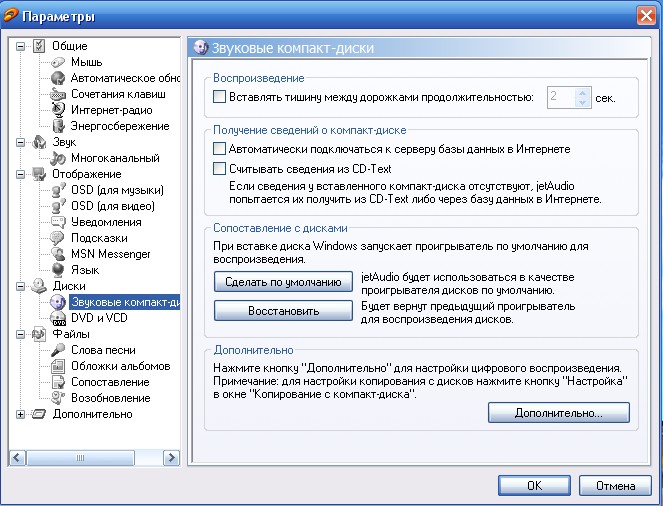
Task: Toggle automatic connection to Internet database server
Action: coord(220,149)
